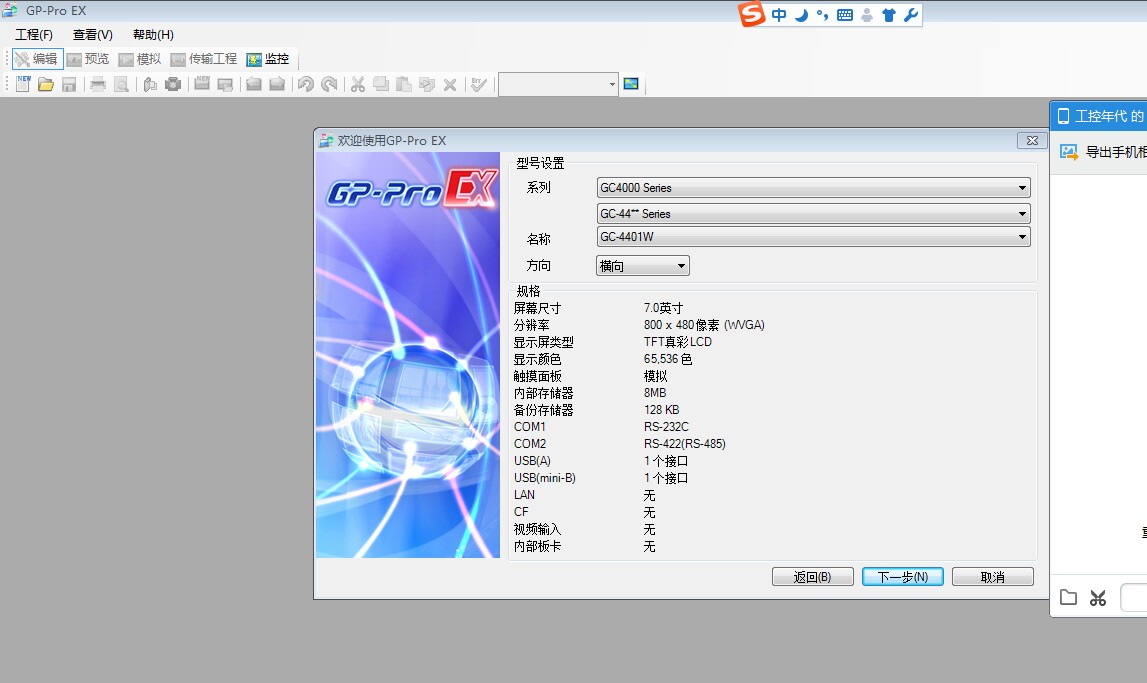Click the error check icon in toolbar

(479, 84)
